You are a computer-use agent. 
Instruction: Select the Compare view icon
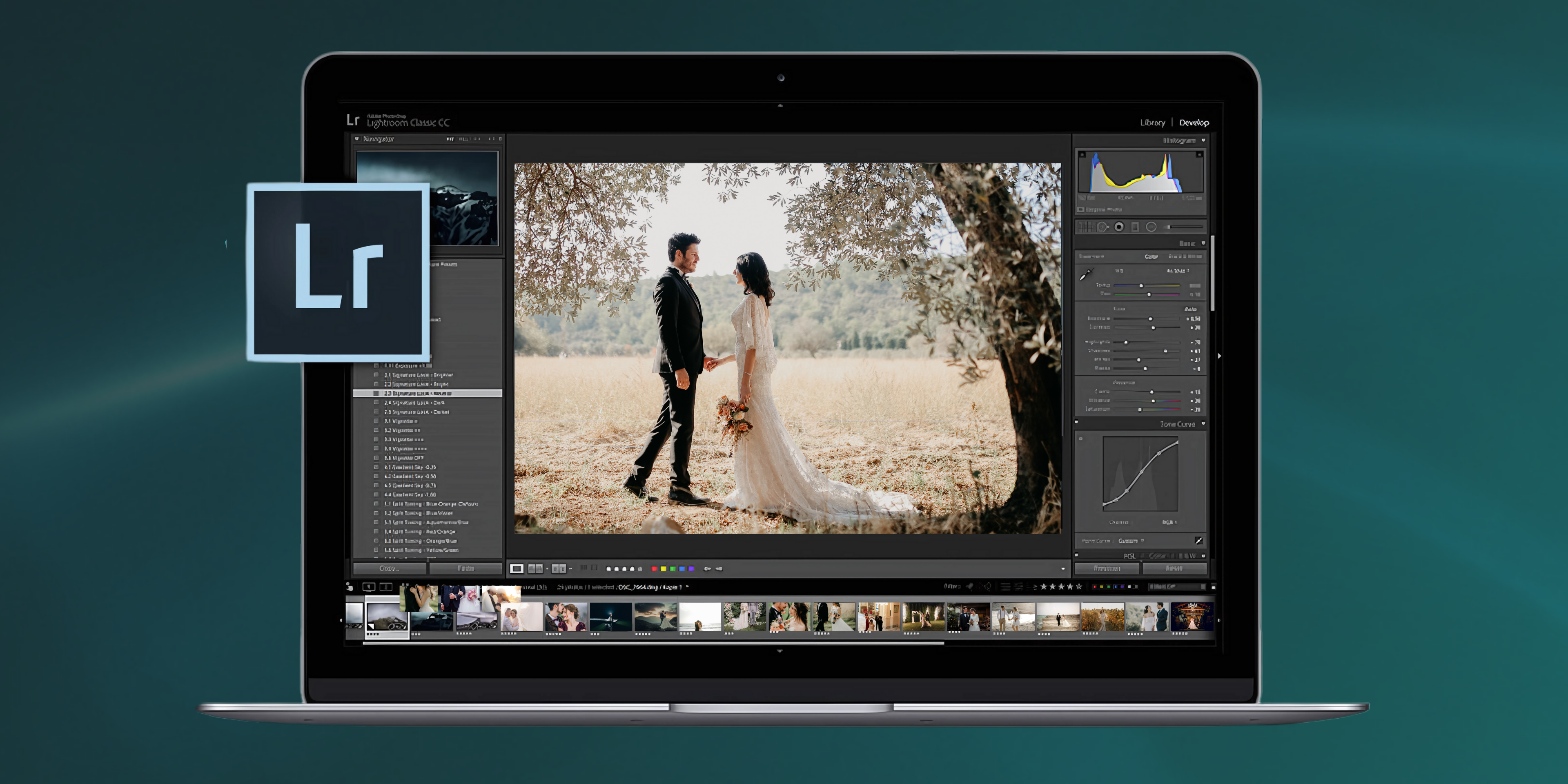[535, 568]
